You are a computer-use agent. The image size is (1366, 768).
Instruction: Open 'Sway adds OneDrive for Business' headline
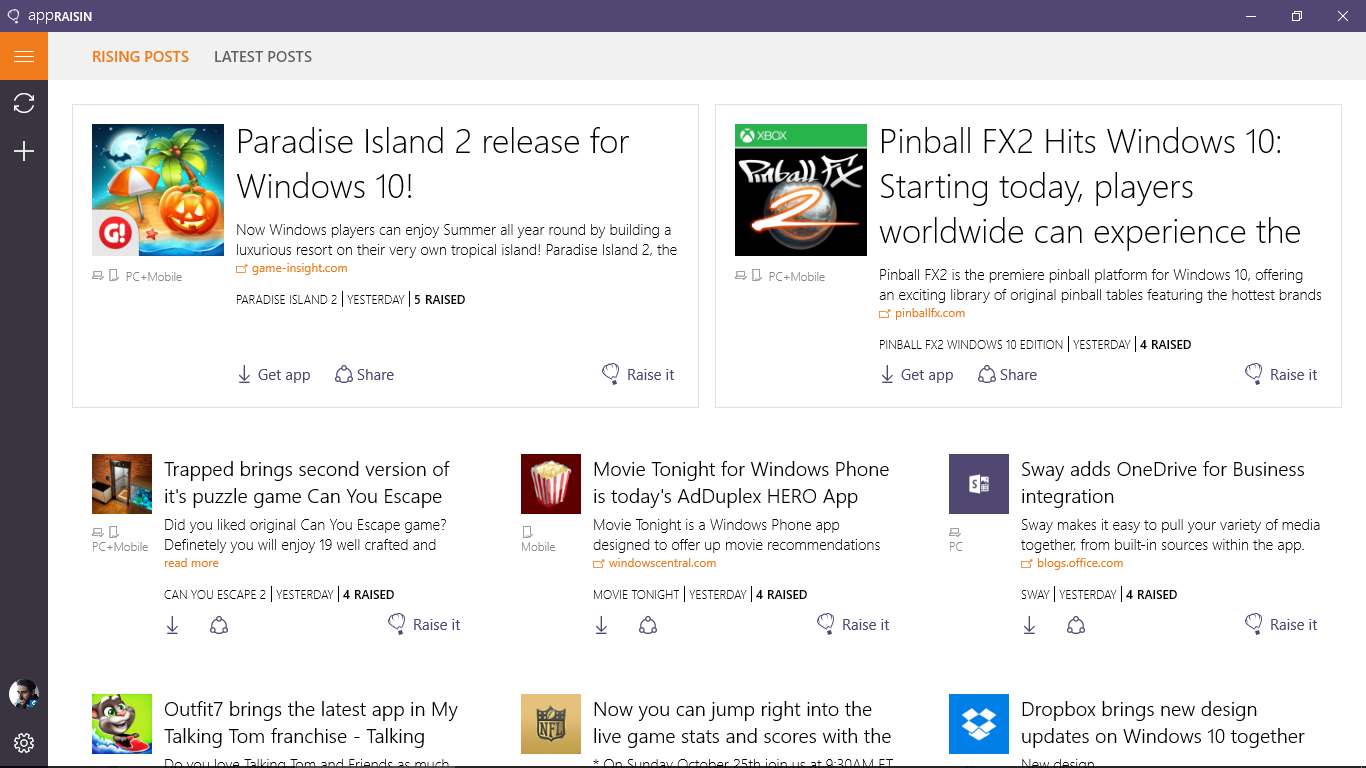1163,483
